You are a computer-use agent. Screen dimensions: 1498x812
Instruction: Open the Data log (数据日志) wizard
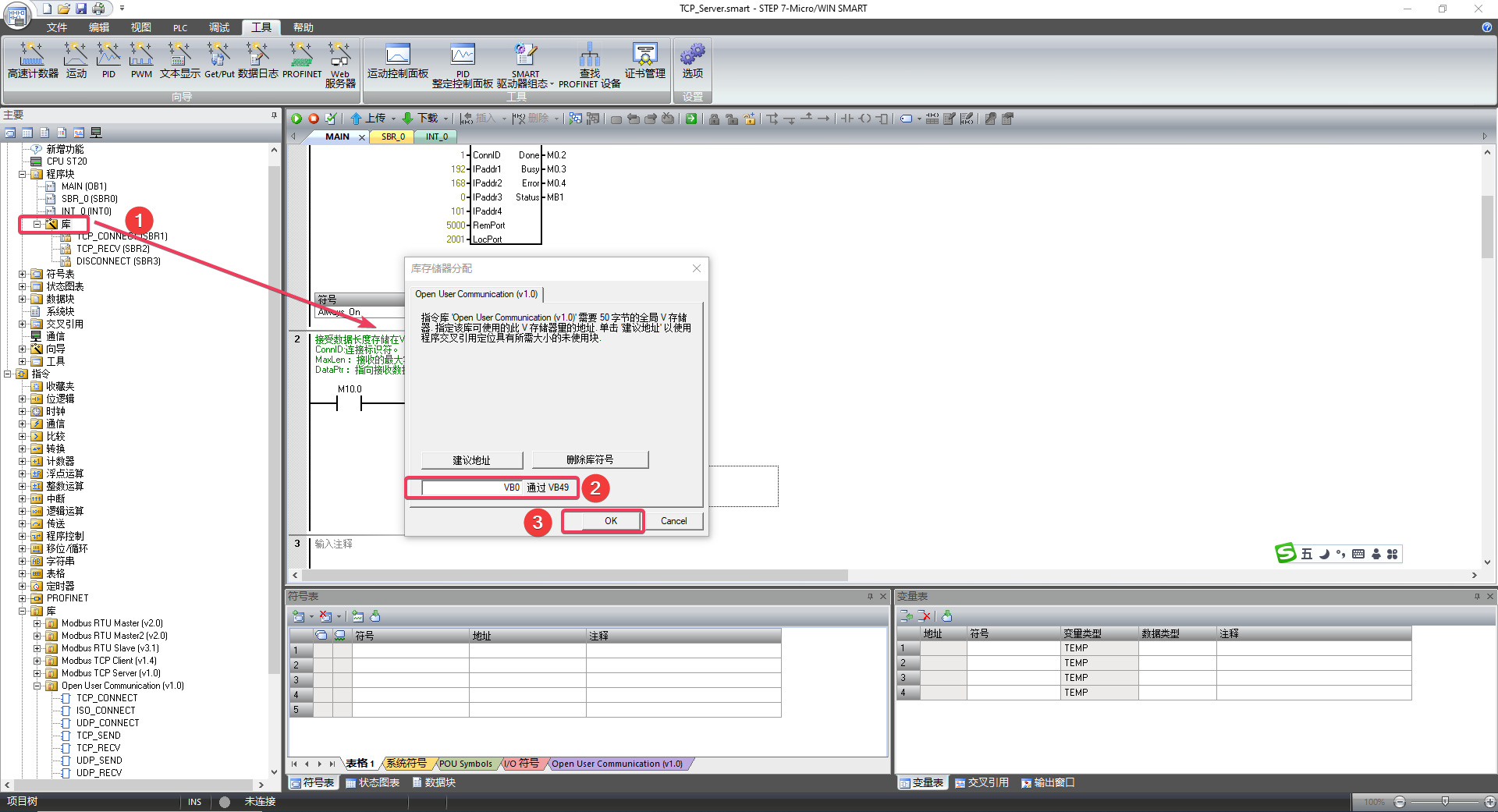pos(258,60)
